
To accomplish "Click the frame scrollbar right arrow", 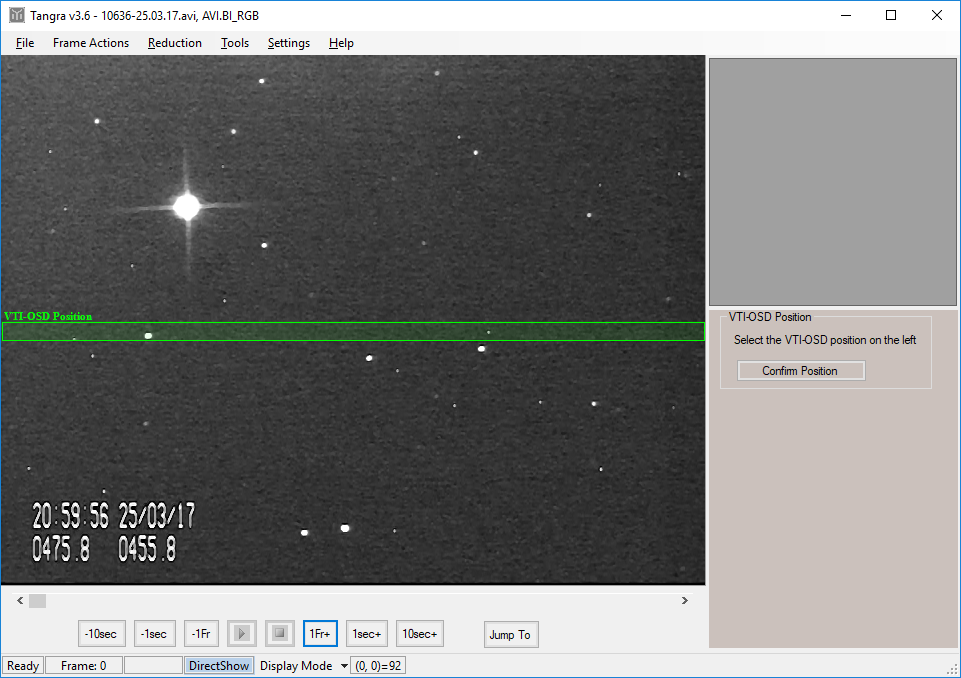I will 685,601.
